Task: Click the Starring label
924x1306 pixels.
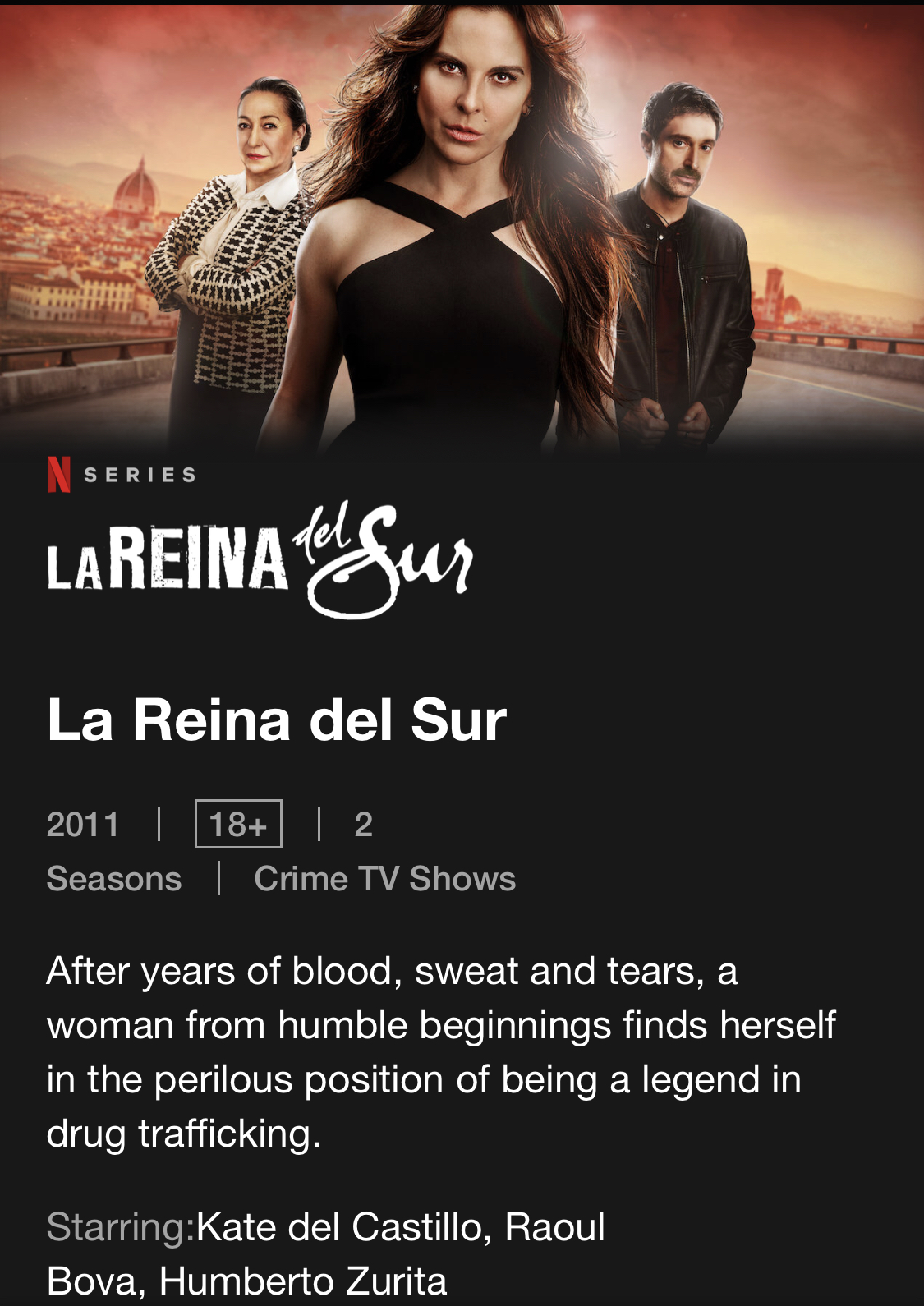Action: point(122,1227)
